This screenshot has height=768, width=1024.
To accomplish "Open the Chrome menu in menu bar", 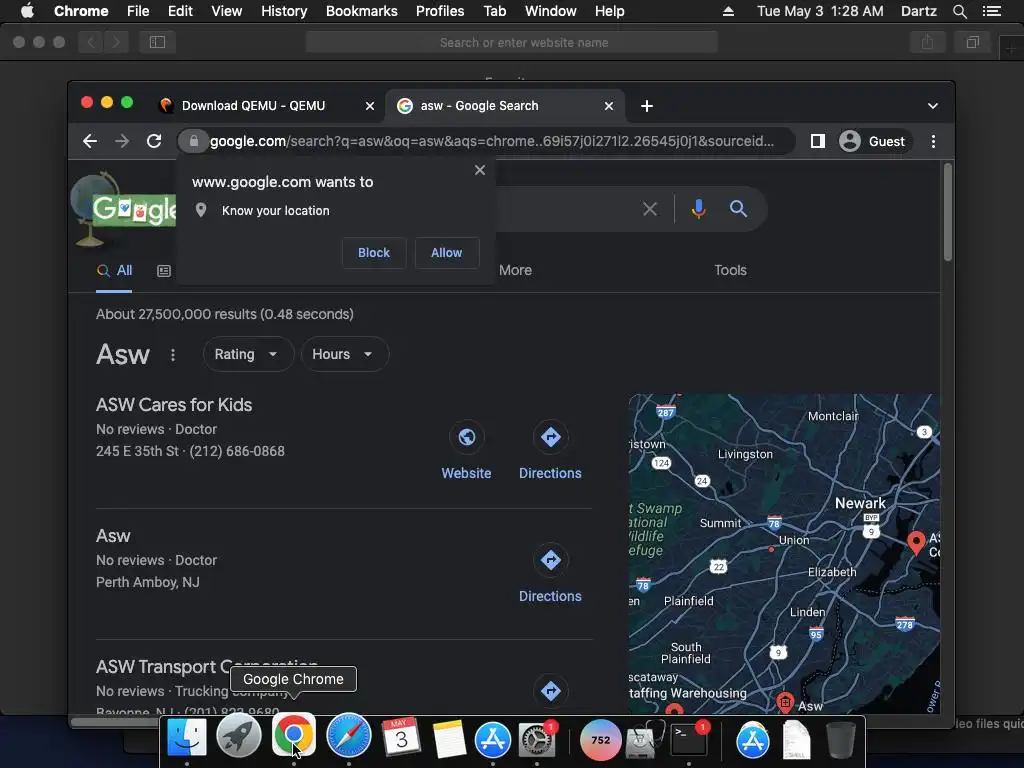I will click(x=81, y=11).
